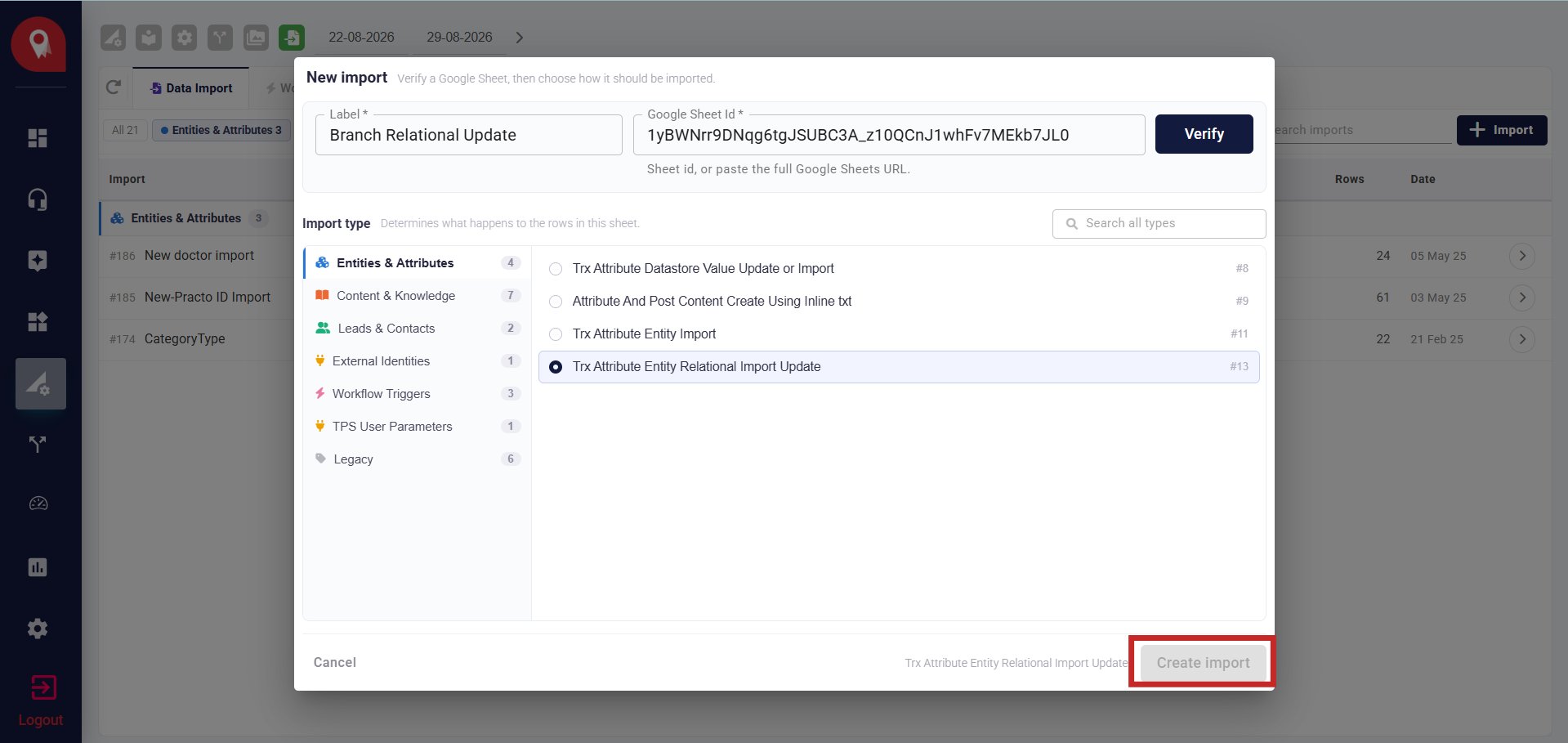
Task: Click the gear icon in top toolbar
Action: tap(185, 38)
